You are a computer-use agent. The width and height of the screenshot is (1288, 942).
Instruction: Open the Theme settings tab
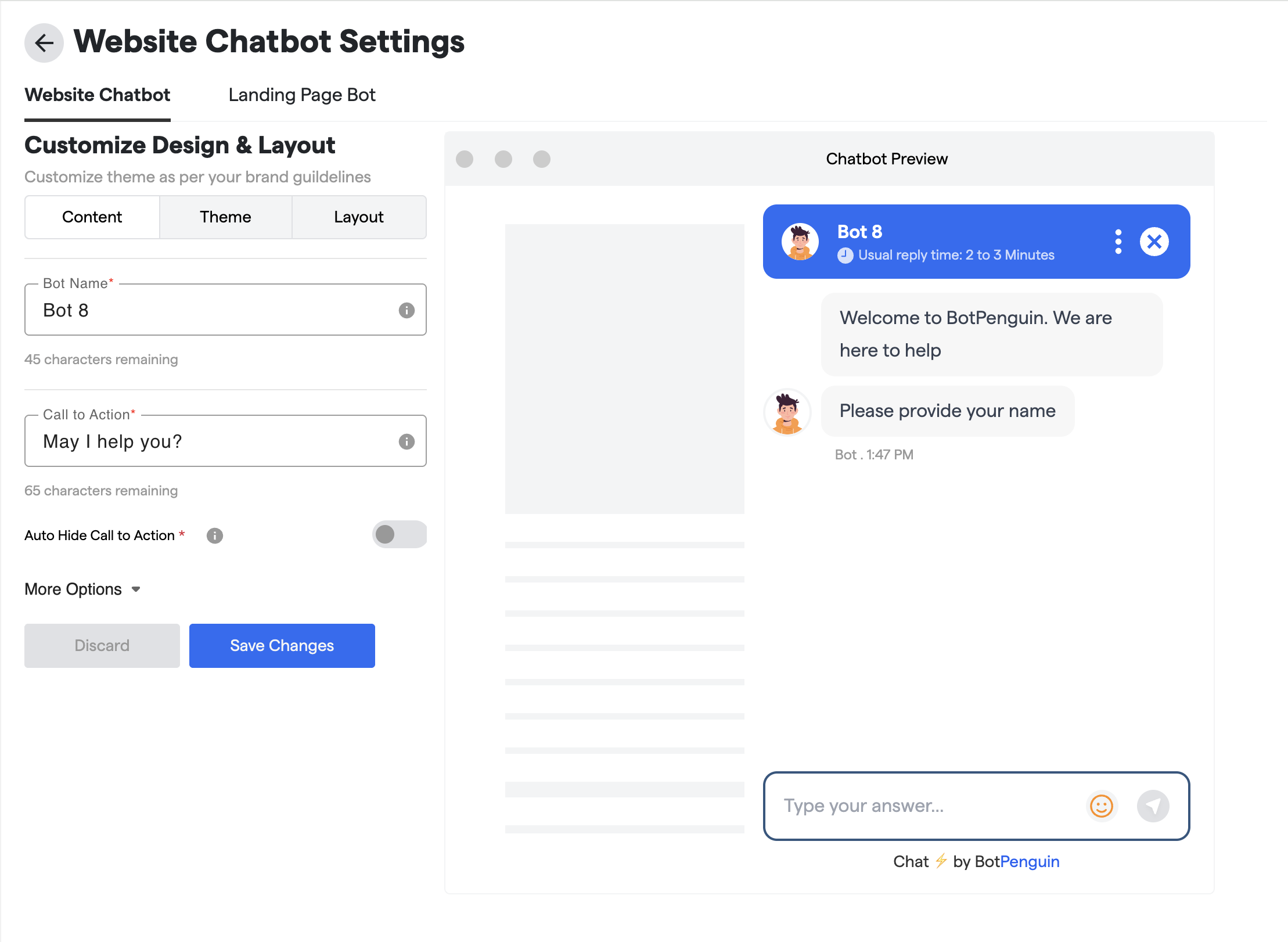pos(225,217)
